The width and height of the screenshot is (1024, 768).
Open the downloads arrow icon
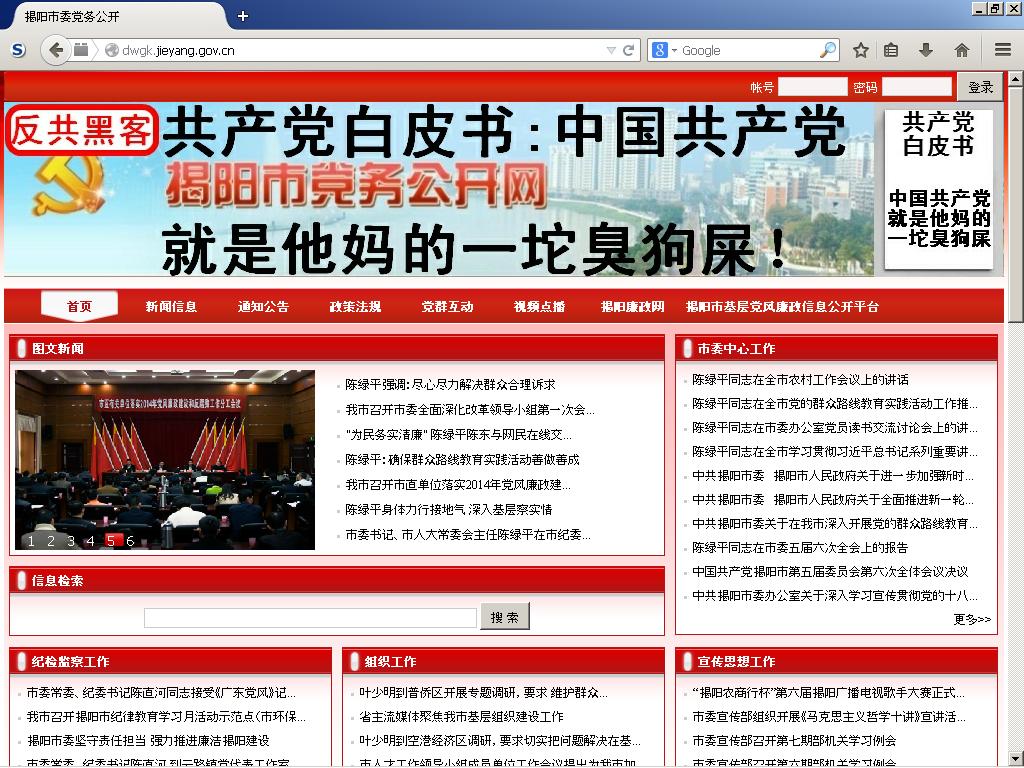pyautogui.click(x=926, y=50)
